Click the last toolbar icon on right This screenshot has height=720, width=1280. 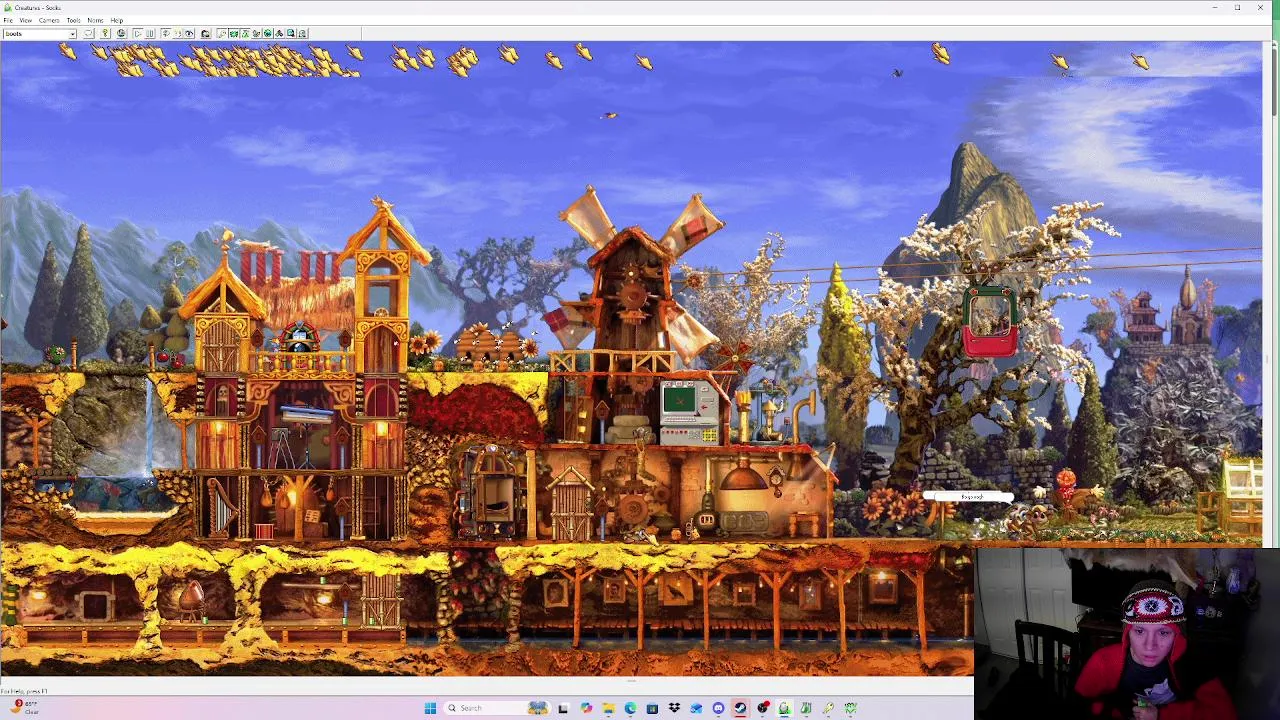pyautogui.click(x=302, y=34)
